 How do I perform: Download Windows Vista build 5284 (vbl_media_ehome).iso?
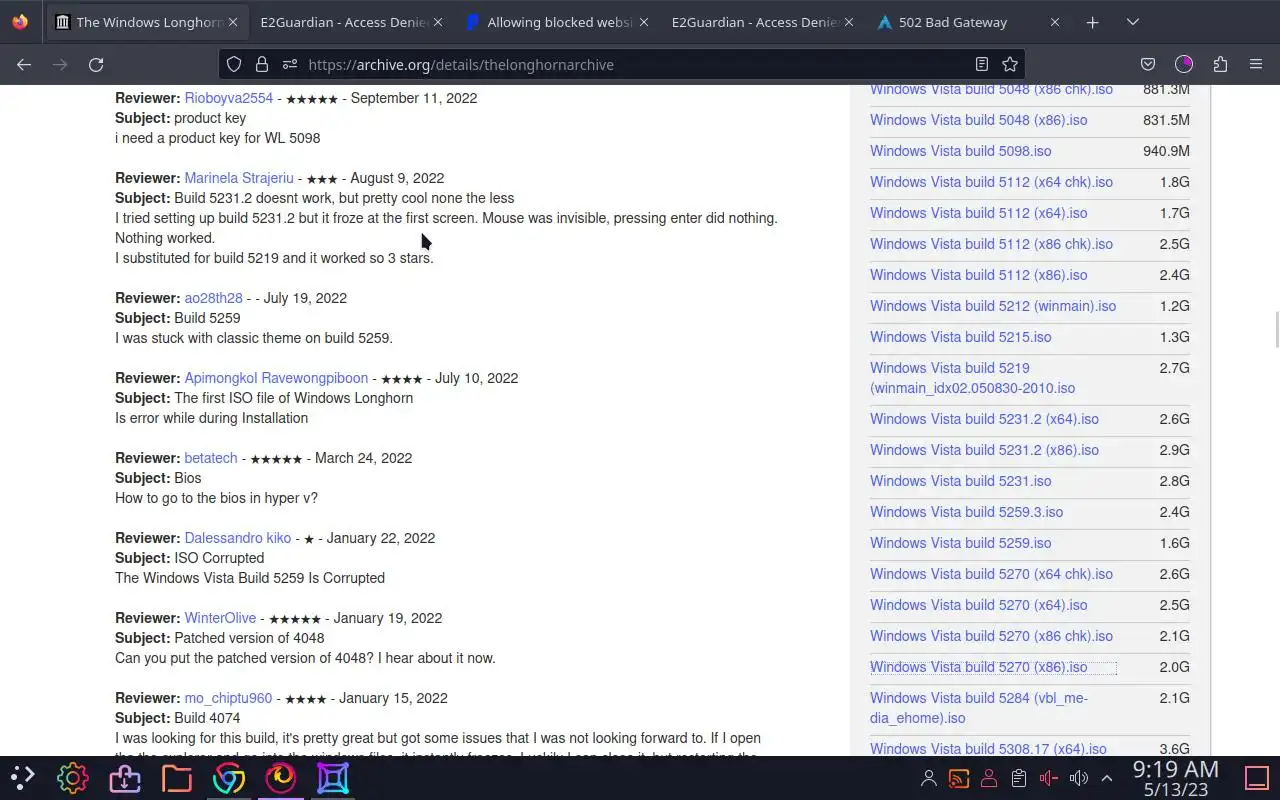point(979,708)
